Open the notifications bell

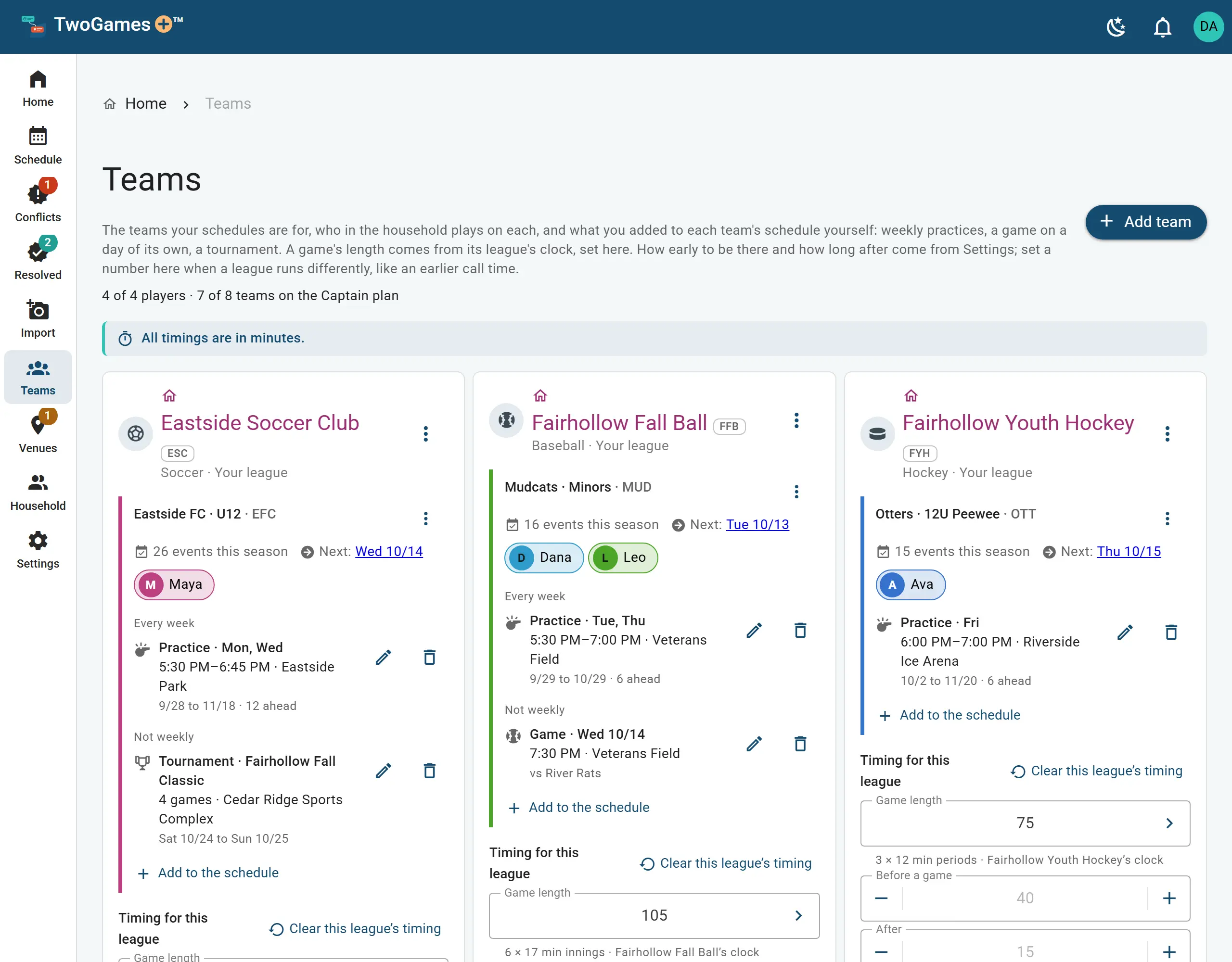pyautogui.click(x=1162, y=26)
